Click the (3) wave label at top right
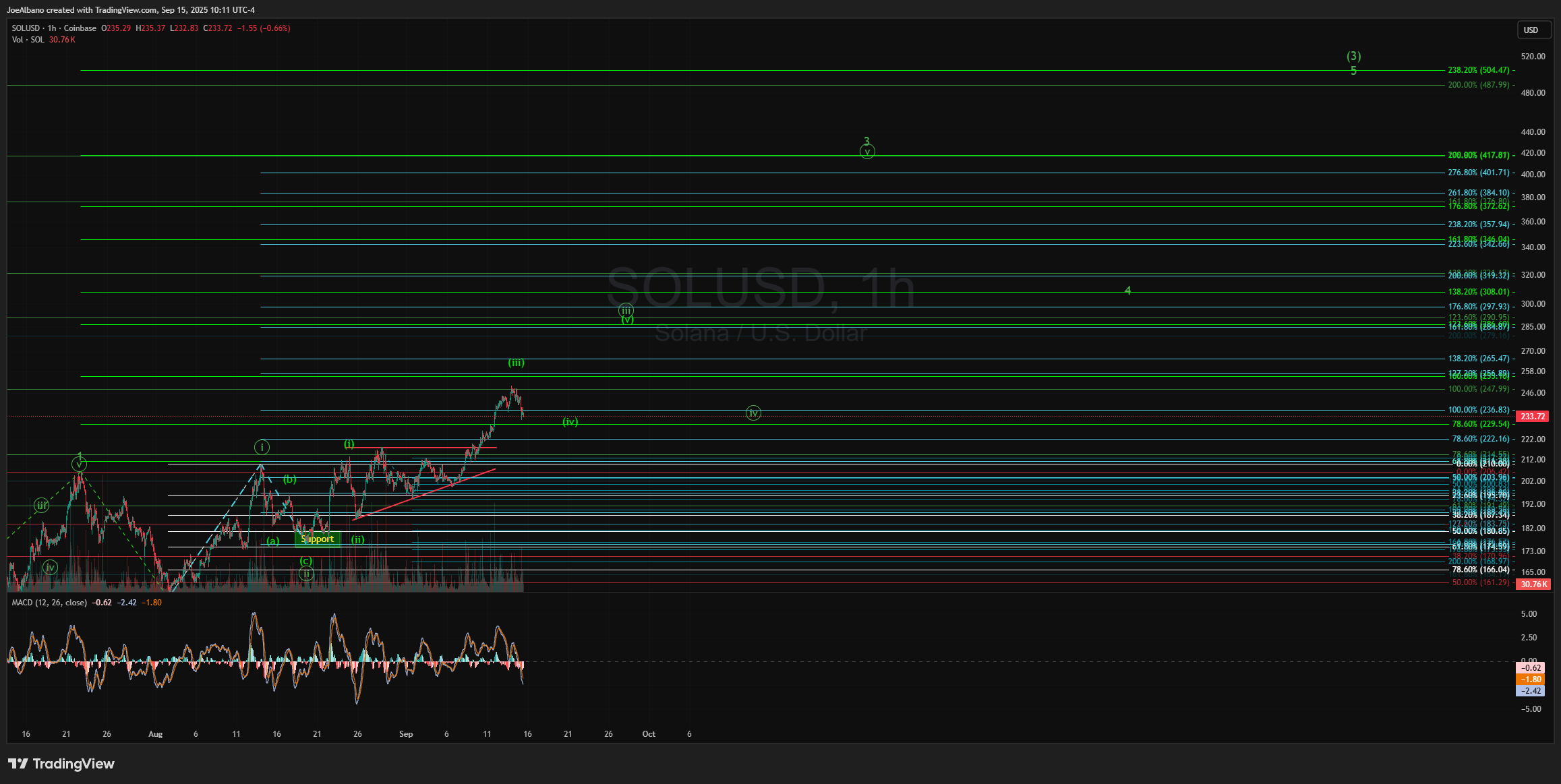The width and height of the screenshot is (1561, 784). pyautogui.click(x=1353, y=56)
